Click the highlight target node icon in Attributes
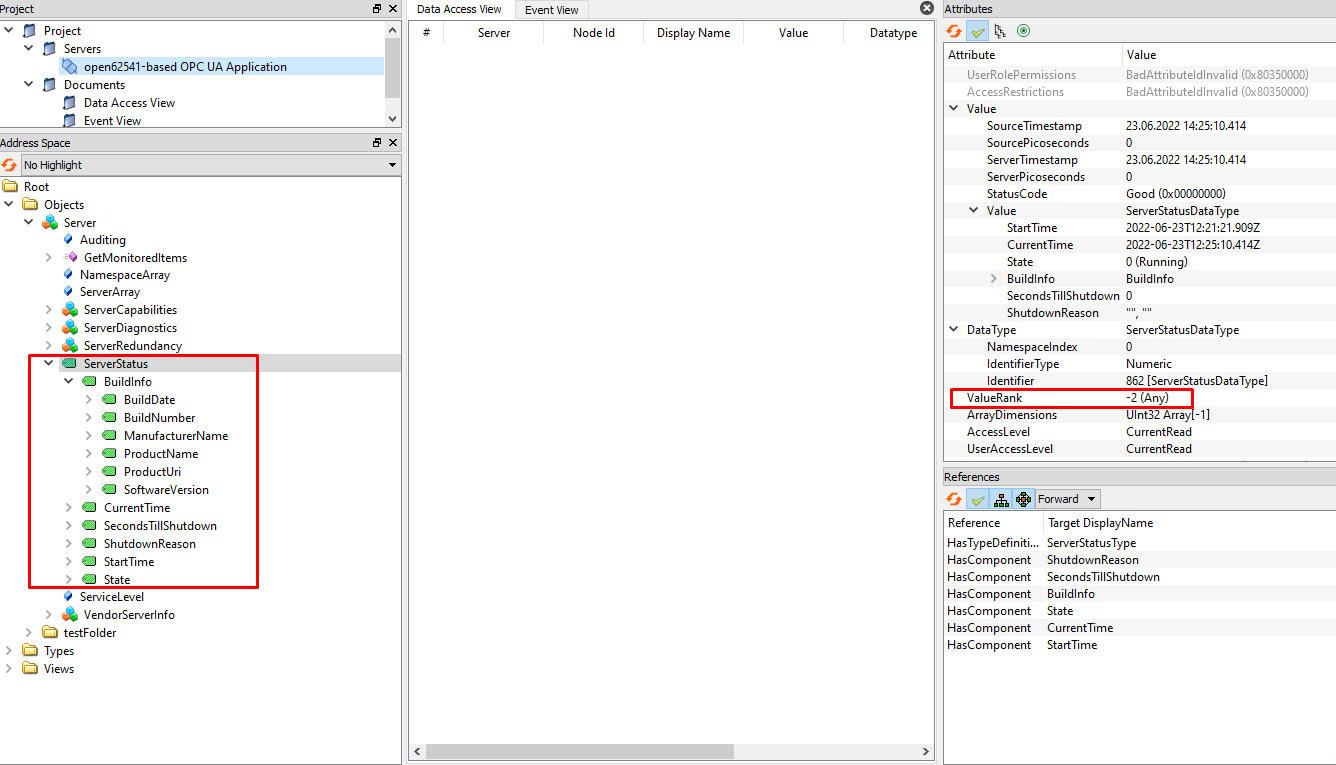1336x765 pixels. (1023, 31)
